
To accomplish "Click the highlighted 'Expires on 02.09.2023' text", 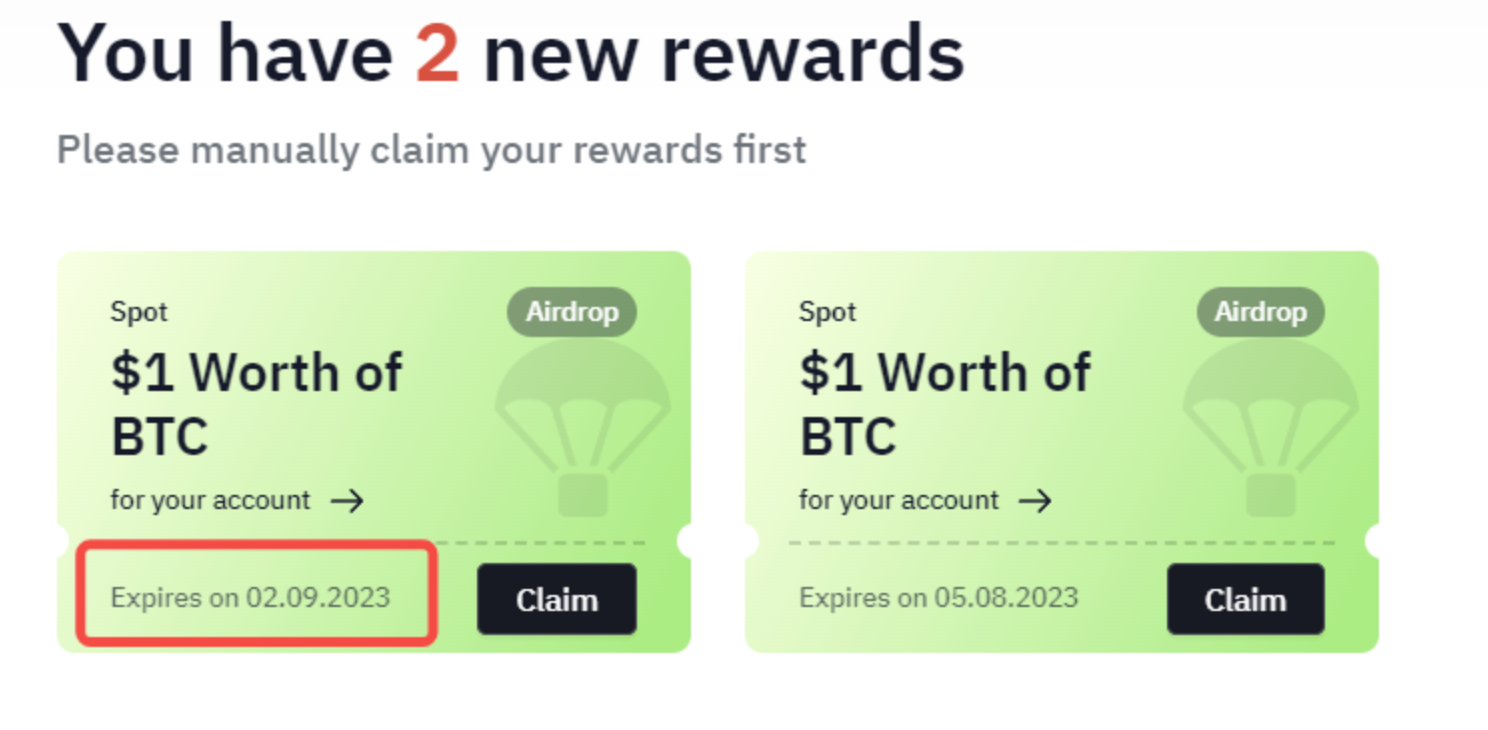I will (x=253, y=598).
